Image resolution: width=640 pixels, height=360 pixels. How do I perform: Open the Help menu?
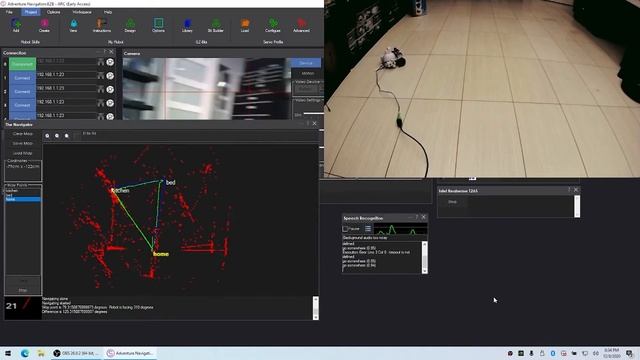coord(108,12)
